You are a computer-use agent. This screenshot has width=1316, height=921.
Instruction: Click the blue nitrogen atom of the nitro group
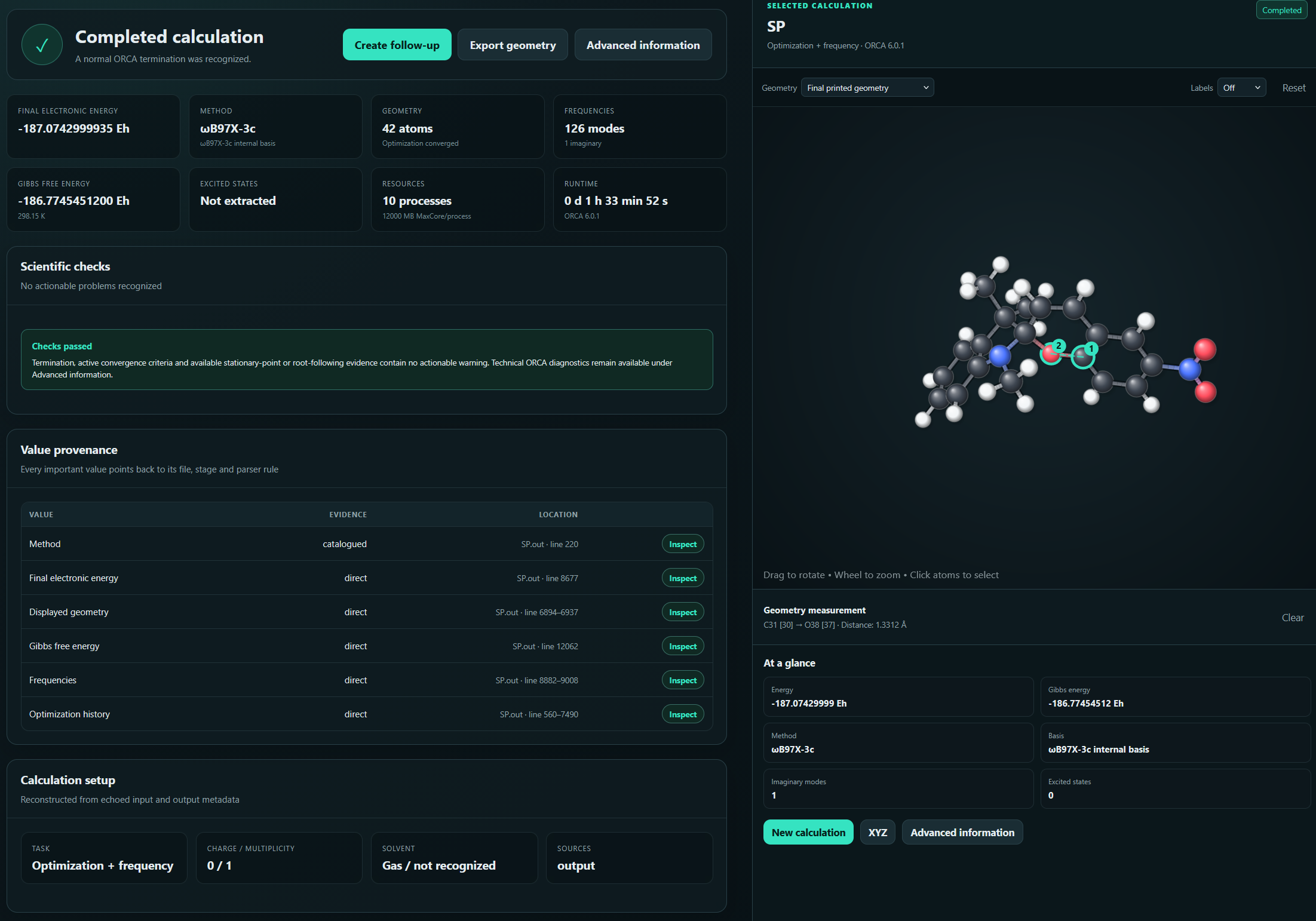pos(1189,369)
